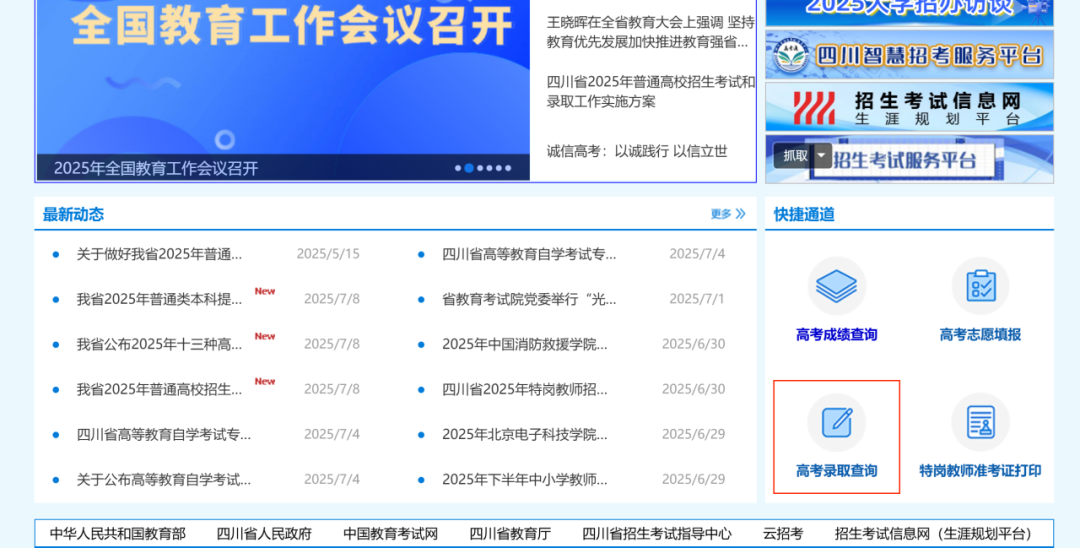Click New badge on 我省公布2025年十三种高...

264,336
